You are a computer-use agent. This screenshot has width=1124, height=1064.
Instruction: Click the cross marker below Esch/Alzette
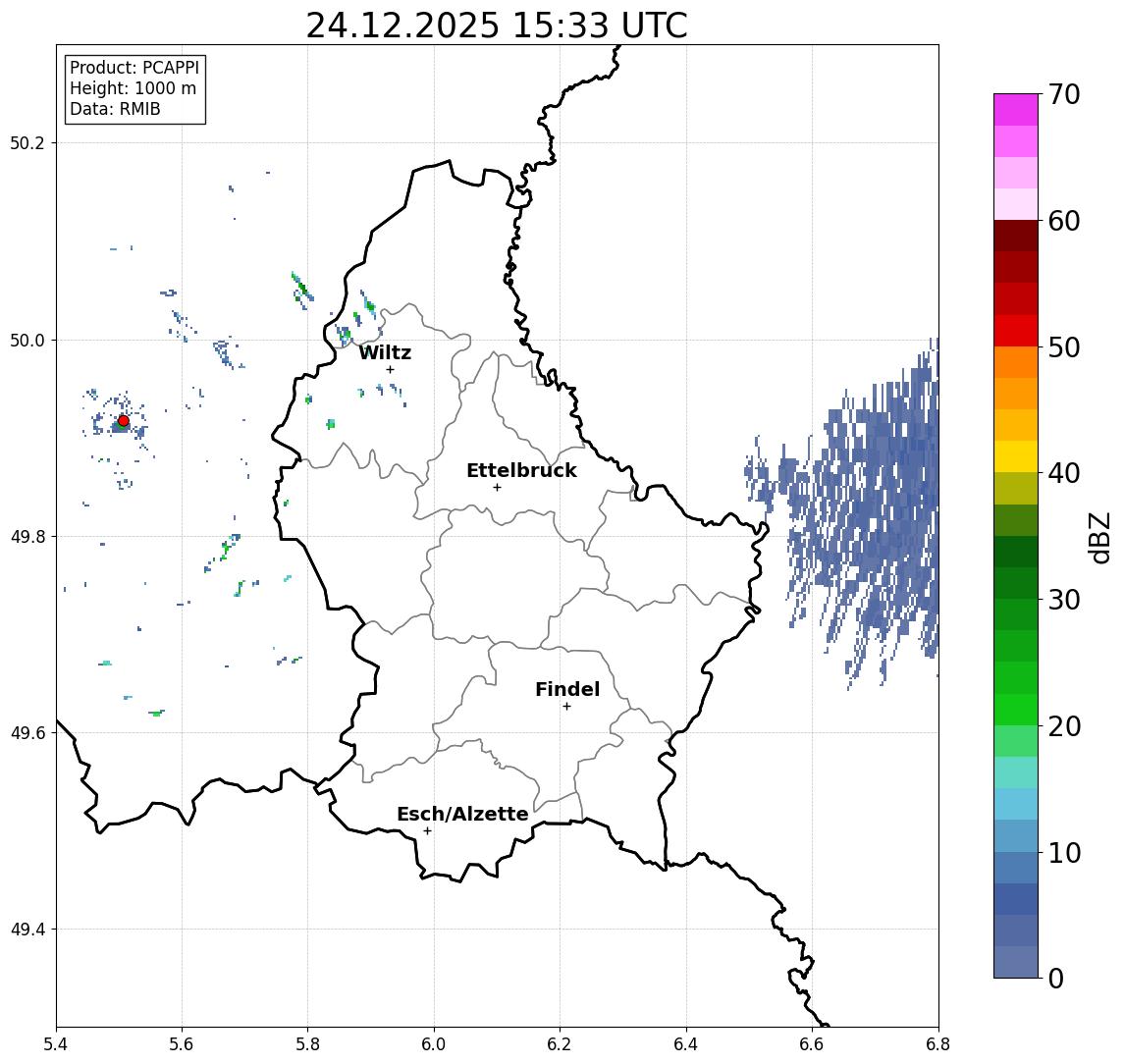point(427,831)
